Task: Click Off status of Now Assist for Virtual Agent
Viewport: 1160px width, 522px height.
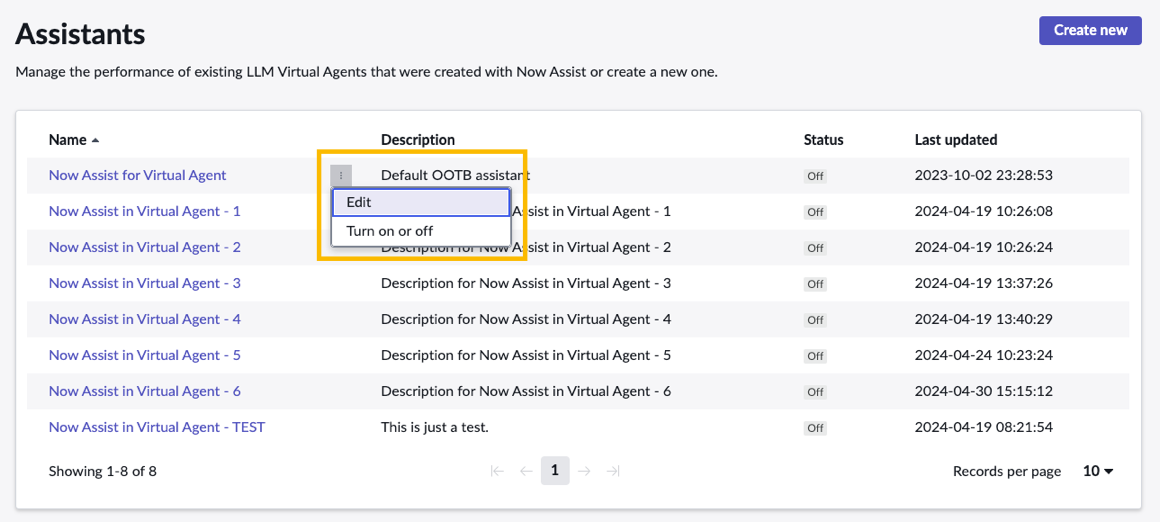Action: pos(815,176)
